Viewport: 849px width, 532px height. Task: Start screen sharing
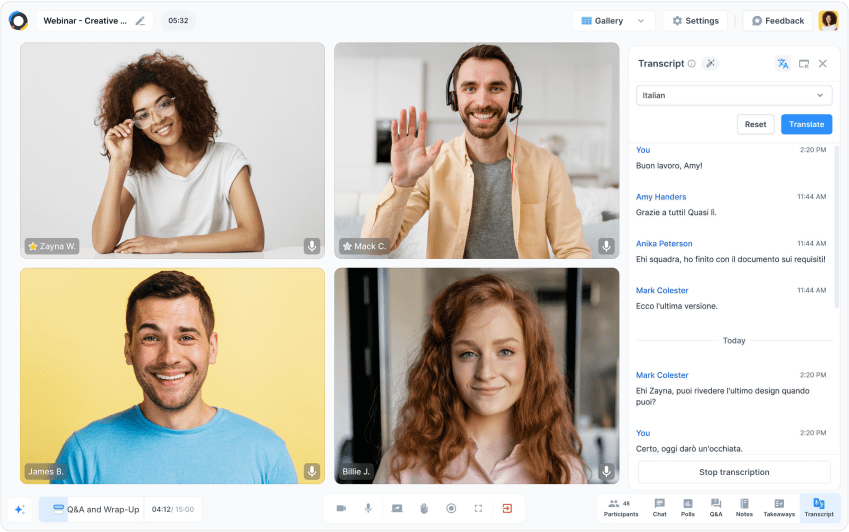click(x=397, y=508)
